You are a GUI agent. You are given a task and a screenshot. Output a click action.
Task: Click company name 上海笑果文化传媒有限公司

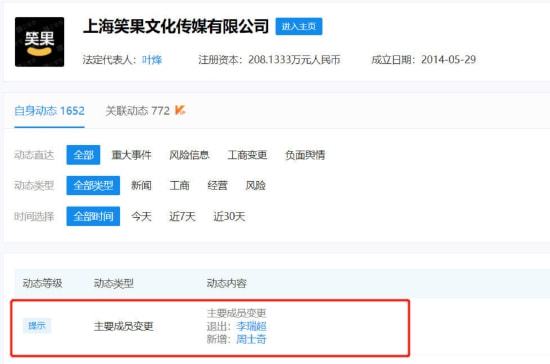pos(176,26)
